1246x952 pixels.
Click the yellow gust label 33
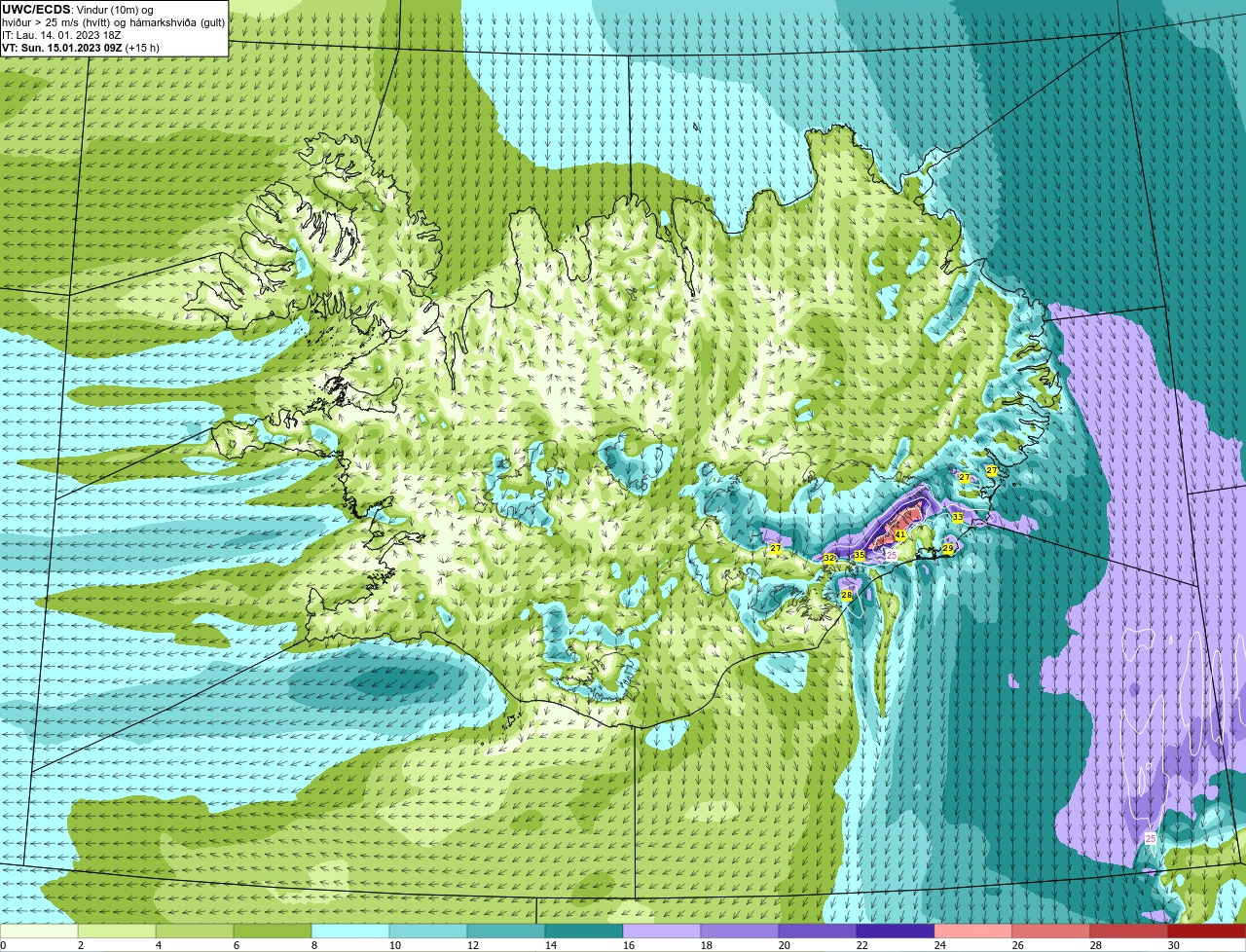pos(958,517)
